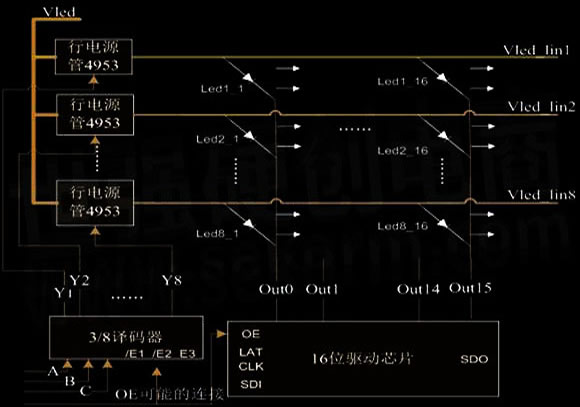Click the input A arrow on decoder

pyautogui.click(x=67, y=364)
